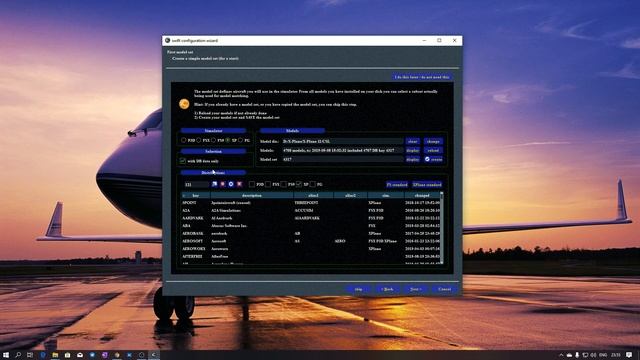Check the FS9 distributor filter checkbox
Viewport: 640px width, 360px height.
point(283,184)
